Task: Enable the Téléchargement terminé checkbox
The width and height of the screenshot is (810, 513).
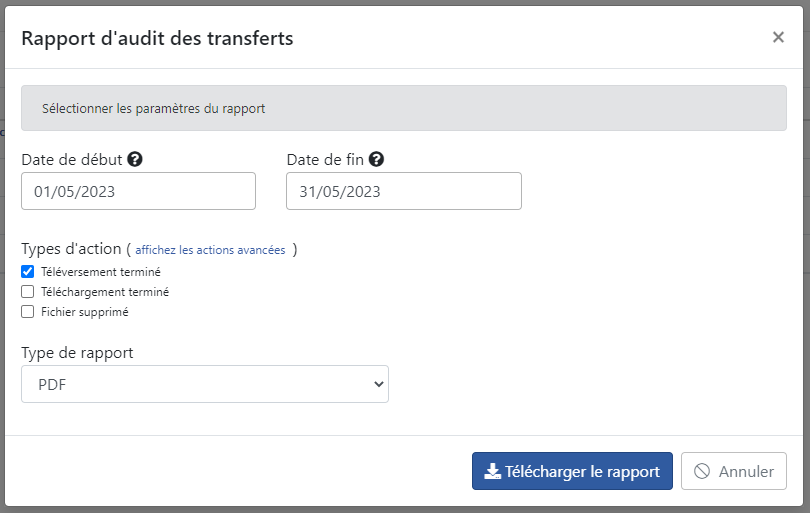Action: point(28,292)
